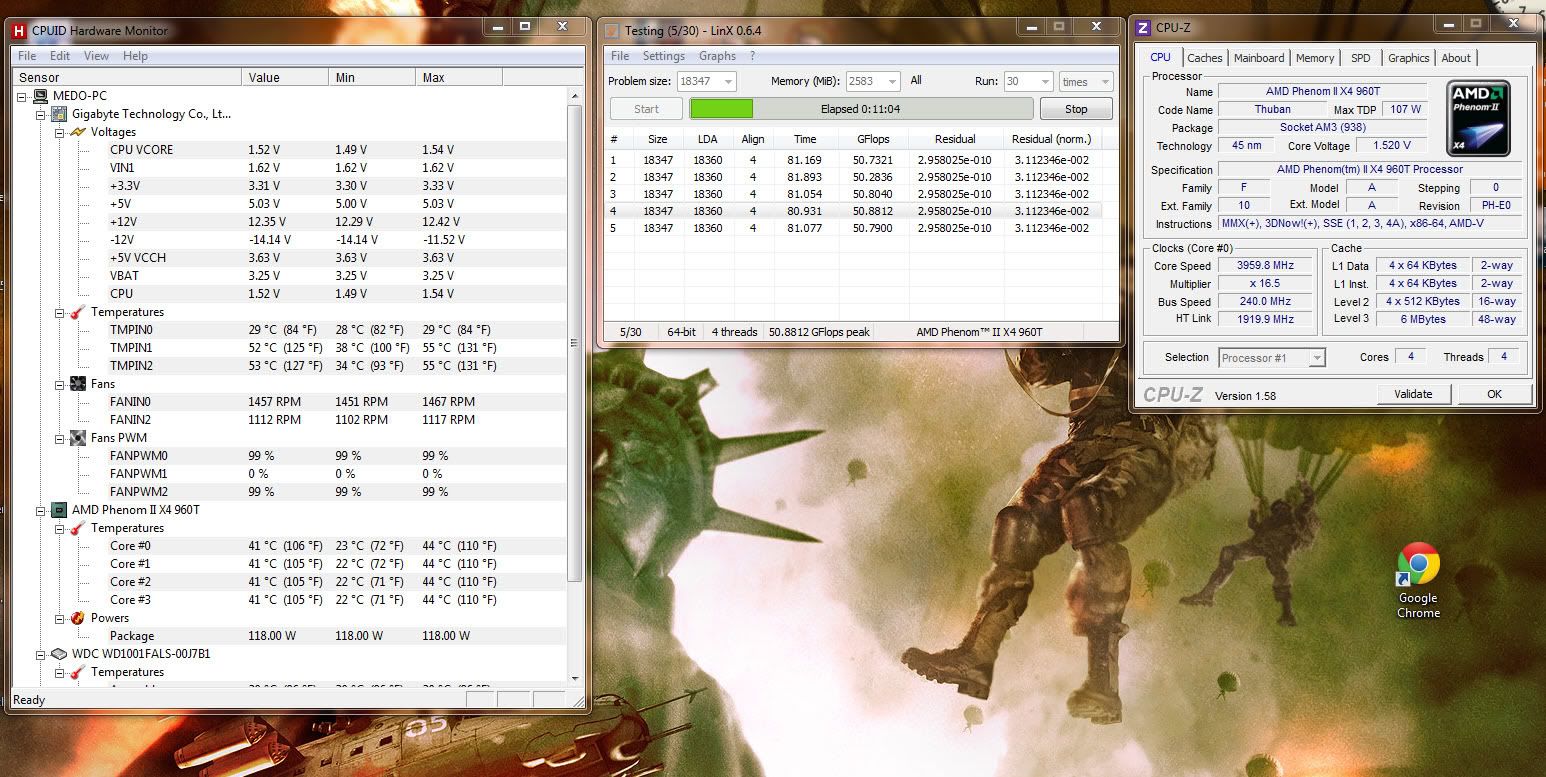Open the times unit dropdown in LinX

click(1104, 82)
